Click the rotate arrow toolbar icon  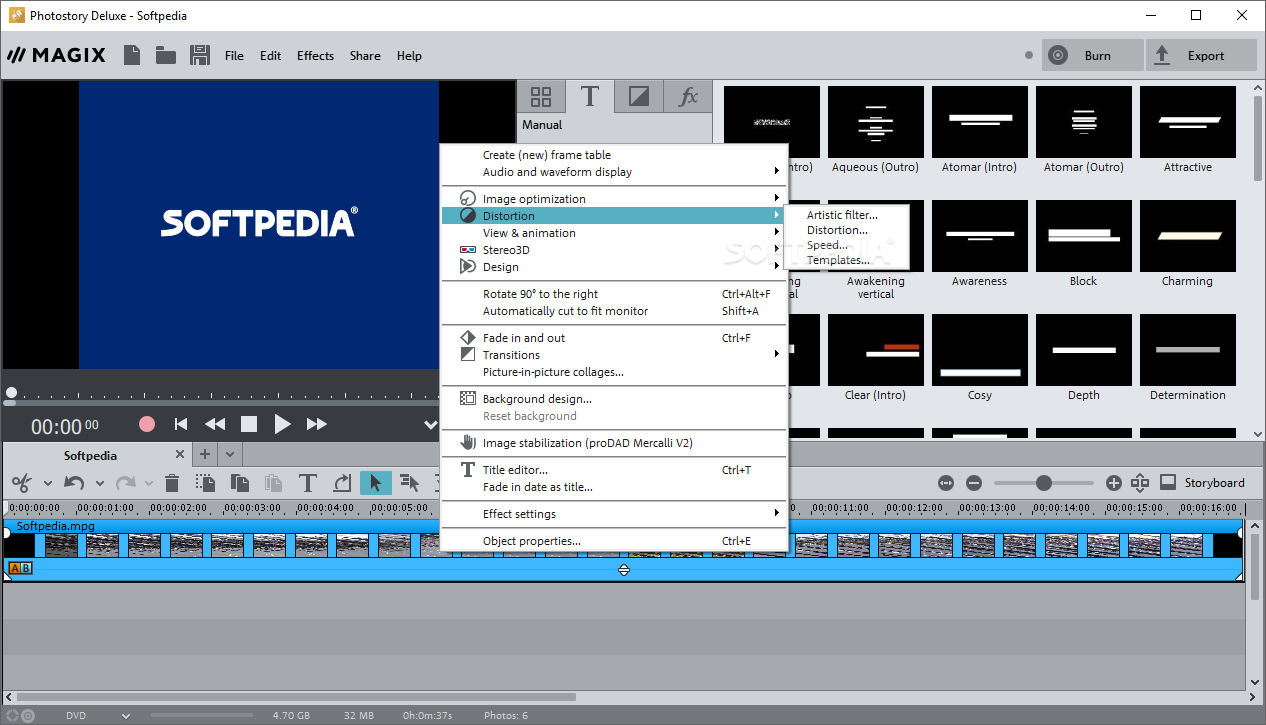tap(342, 483)
